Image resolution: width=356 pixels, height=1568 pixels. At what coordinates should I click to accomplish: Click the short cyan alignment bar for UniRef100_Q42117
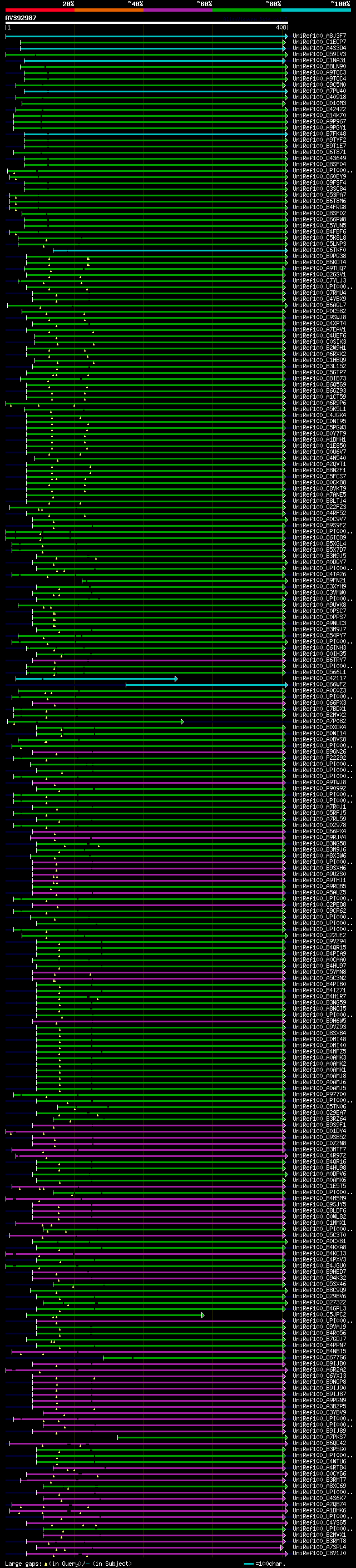[96, 679]
